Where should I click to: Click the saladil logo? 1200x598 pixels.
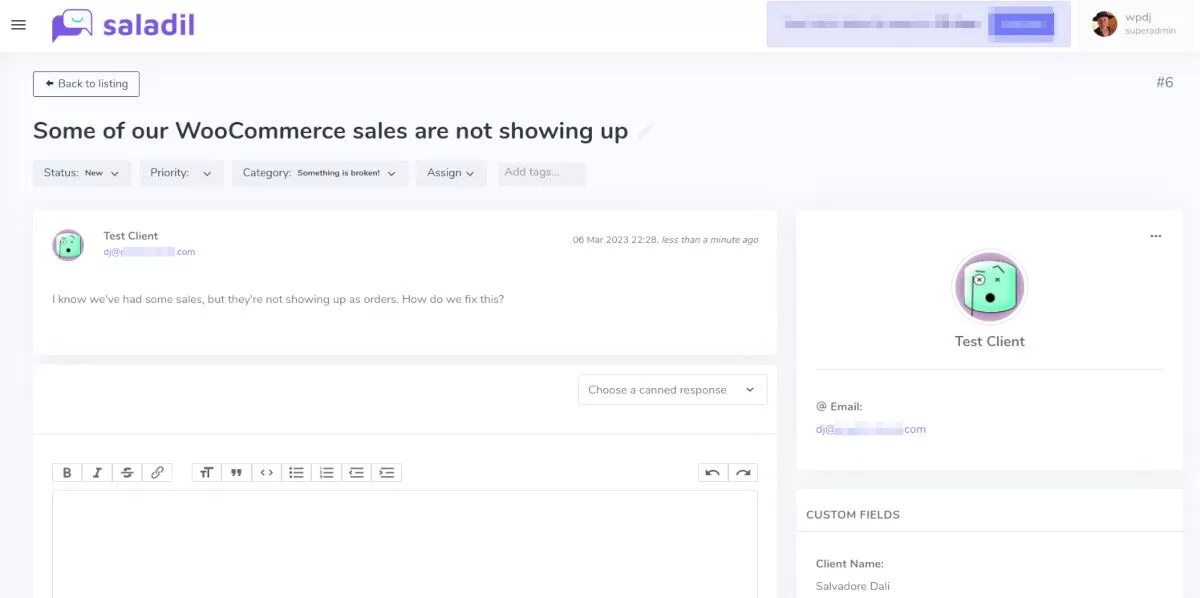point(123,25)
